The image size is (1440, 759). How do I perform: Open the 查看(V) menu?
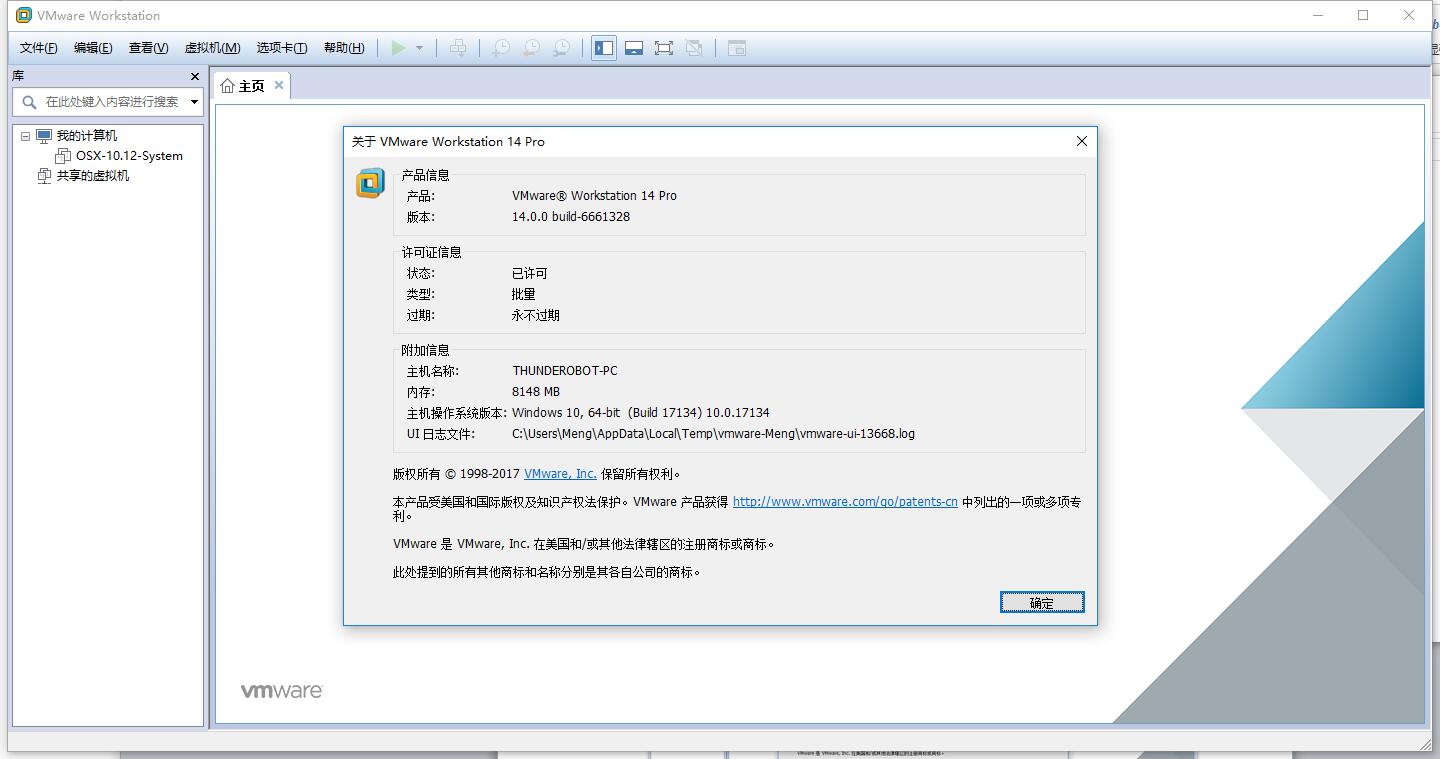(x=148, y=48)
